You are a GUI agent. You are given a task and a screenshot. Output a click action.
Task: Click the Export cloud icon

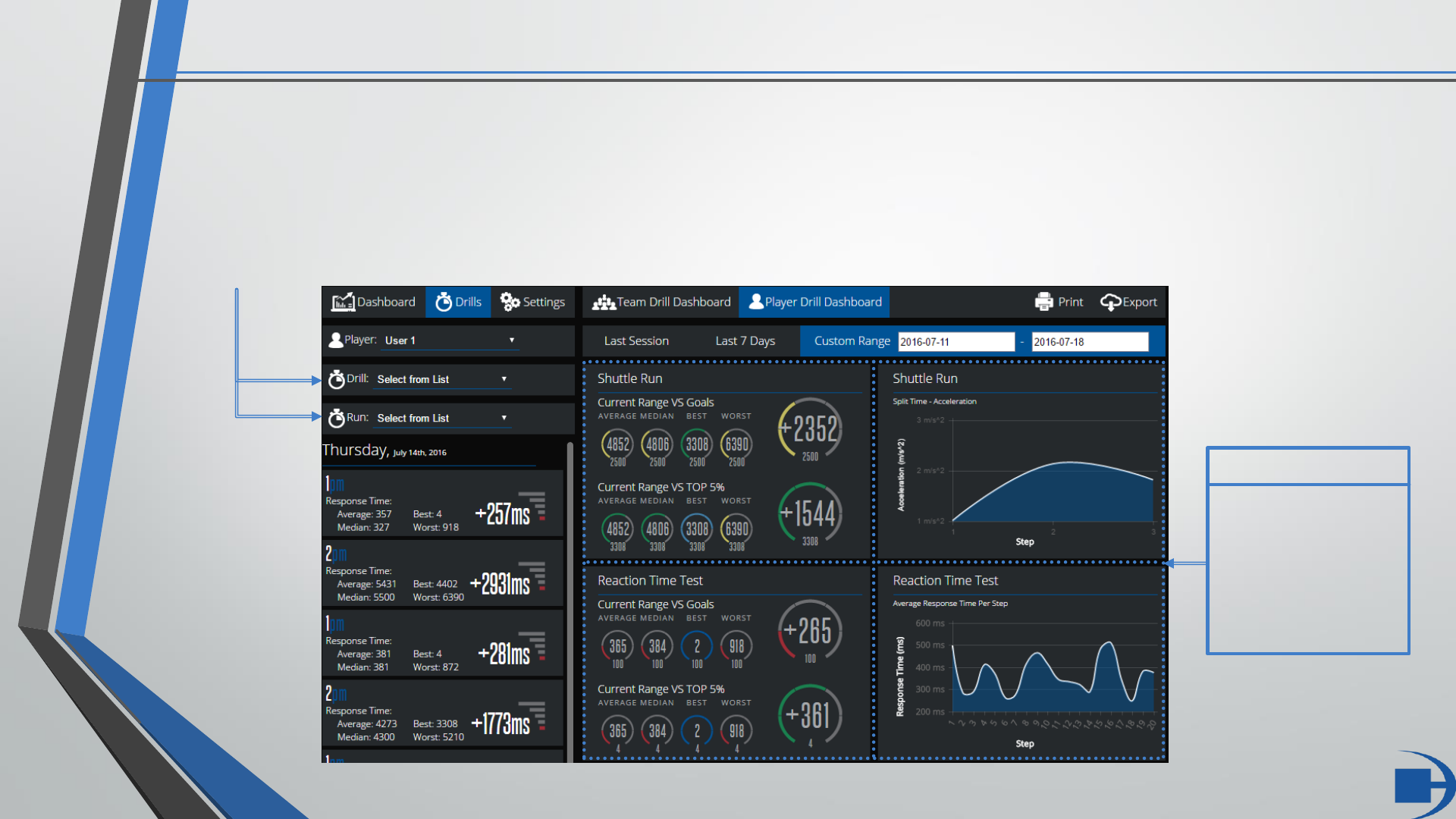click(1110, 302)
